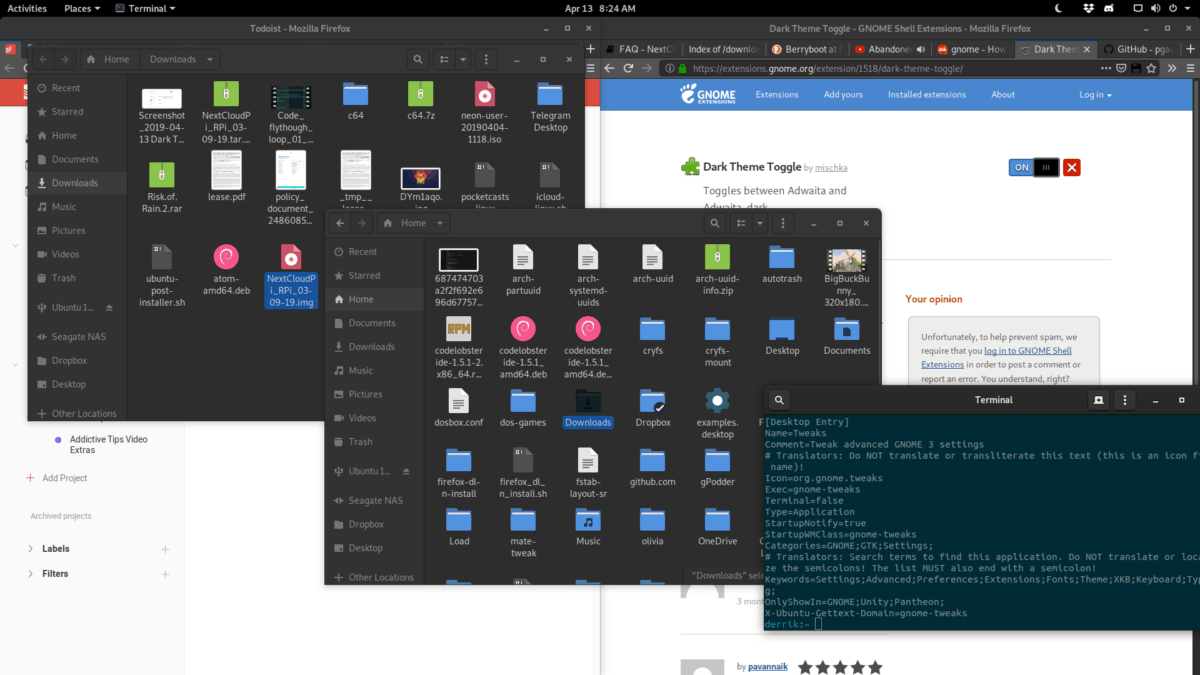This screenshot has height=675, width=1200.
Task: Open the Home file manager's hamburger menu icon
Action: click(x=783, y=223)
